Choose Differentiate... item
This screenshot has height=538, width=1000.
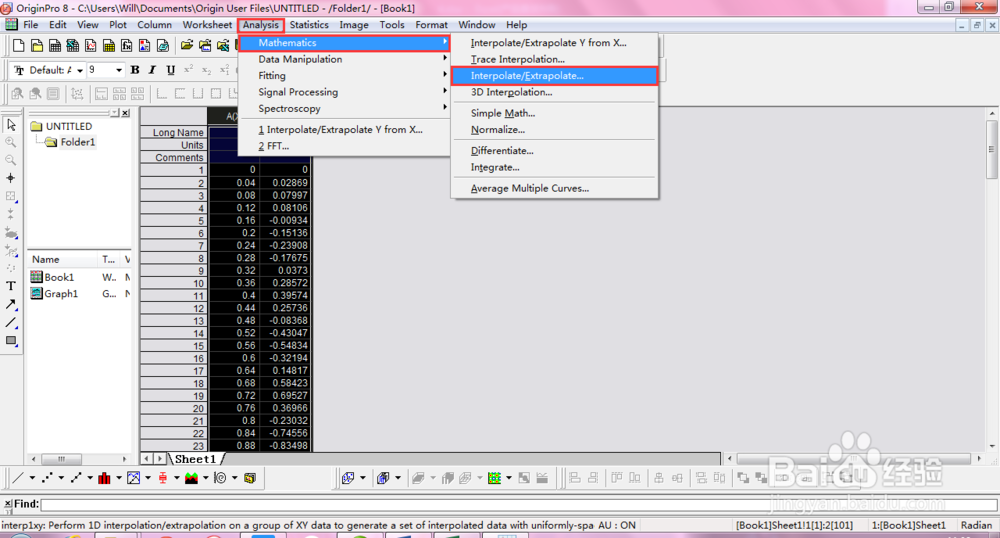click(x=554, y=151)
